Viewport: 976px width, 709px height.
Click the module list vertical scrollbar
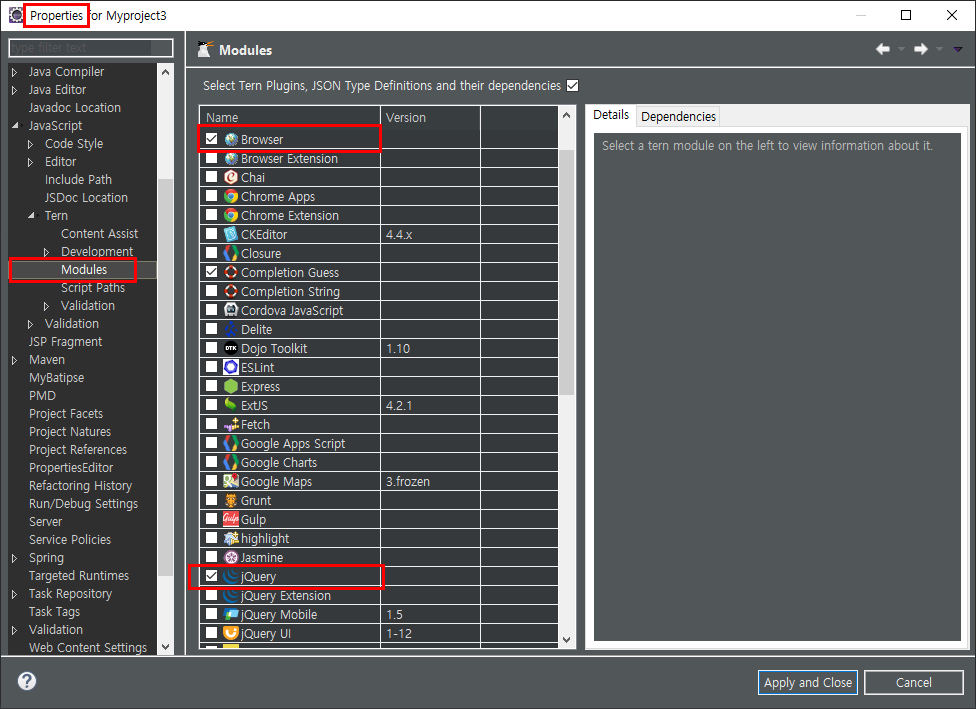click(566, 272)
